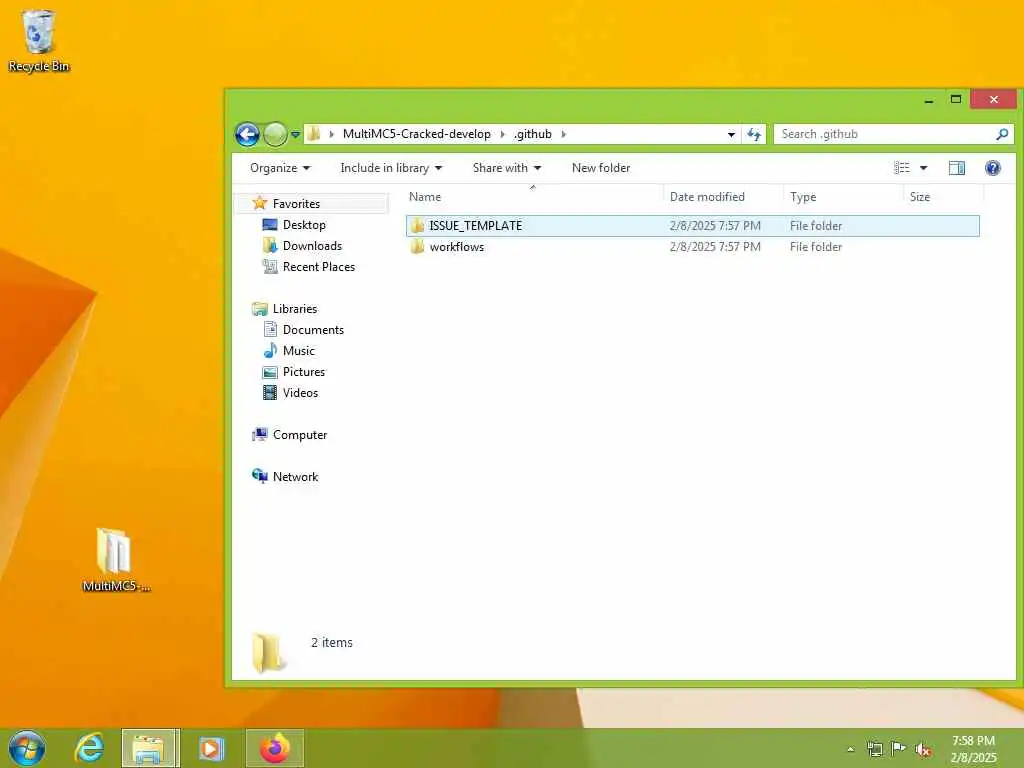
Task: Open the Organize menu
Action: point(280,168)
